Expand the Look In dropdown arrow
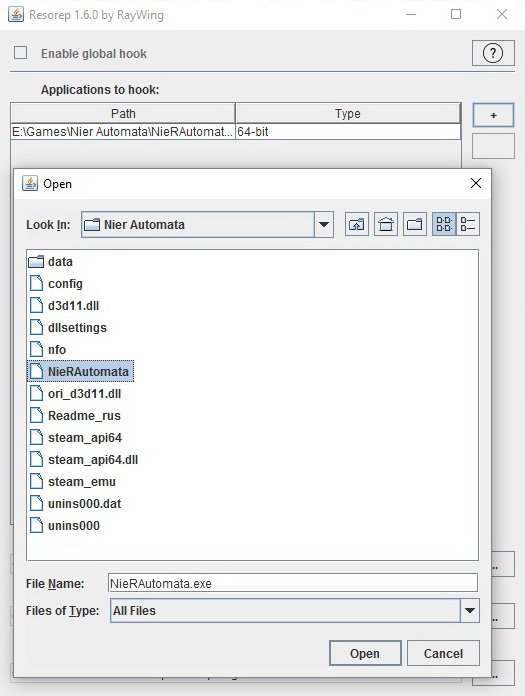 pyautogui.click(x=324, y=225)
